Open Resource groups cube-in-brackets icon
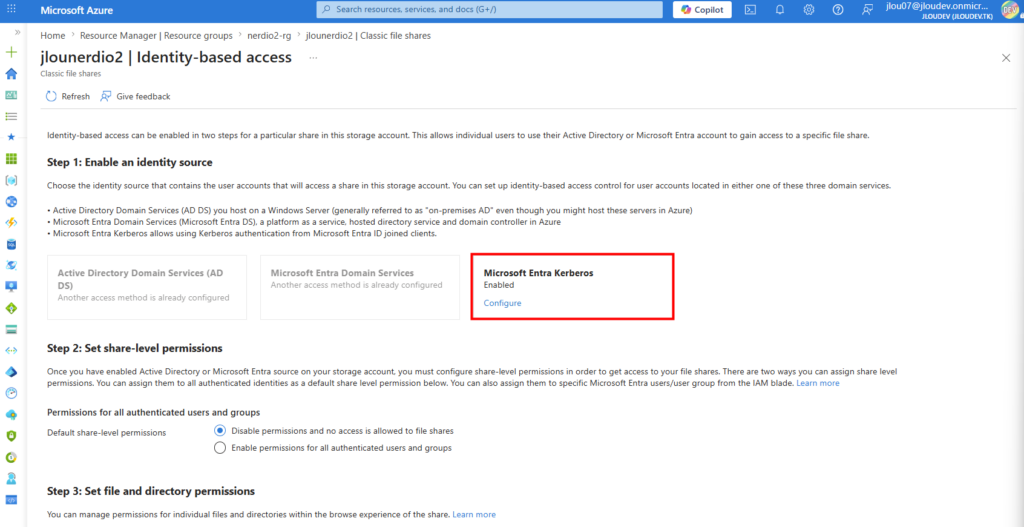The width and height of the screenshot is (1024, 527). coord(11,180)
